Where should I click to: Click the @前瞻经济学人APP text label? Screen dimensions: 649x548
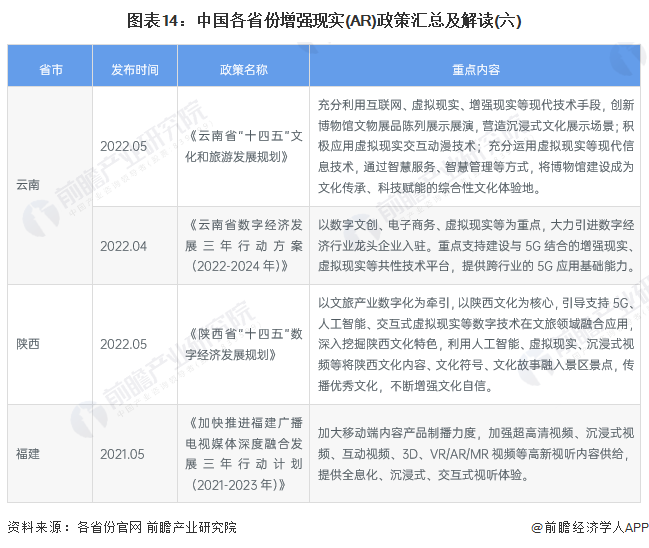click(x=591, y=527)
